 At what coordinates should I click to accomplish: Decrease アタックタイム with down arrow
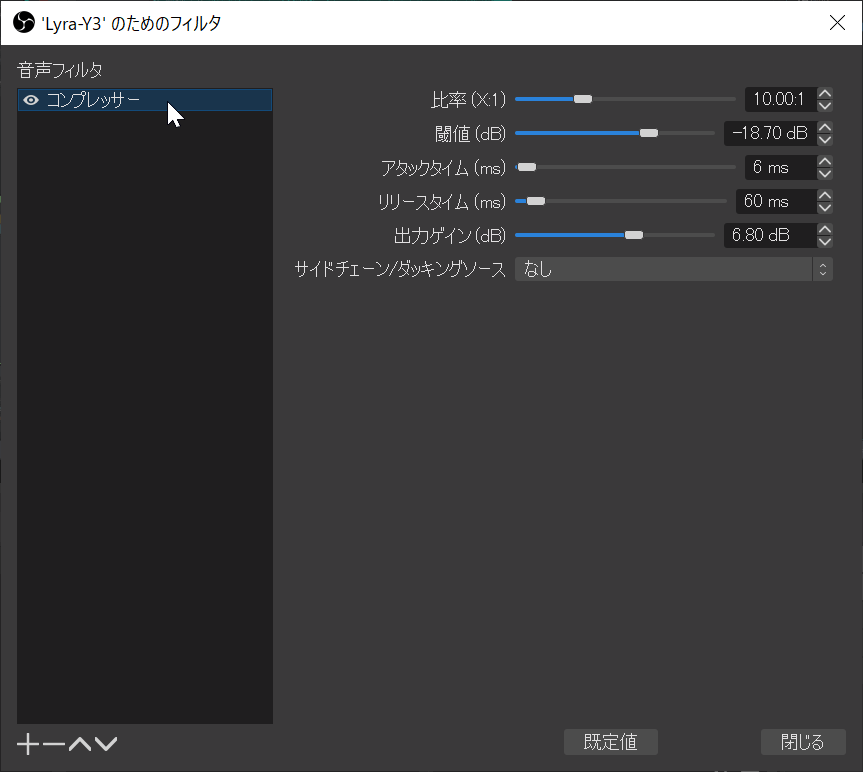point(824,174)
